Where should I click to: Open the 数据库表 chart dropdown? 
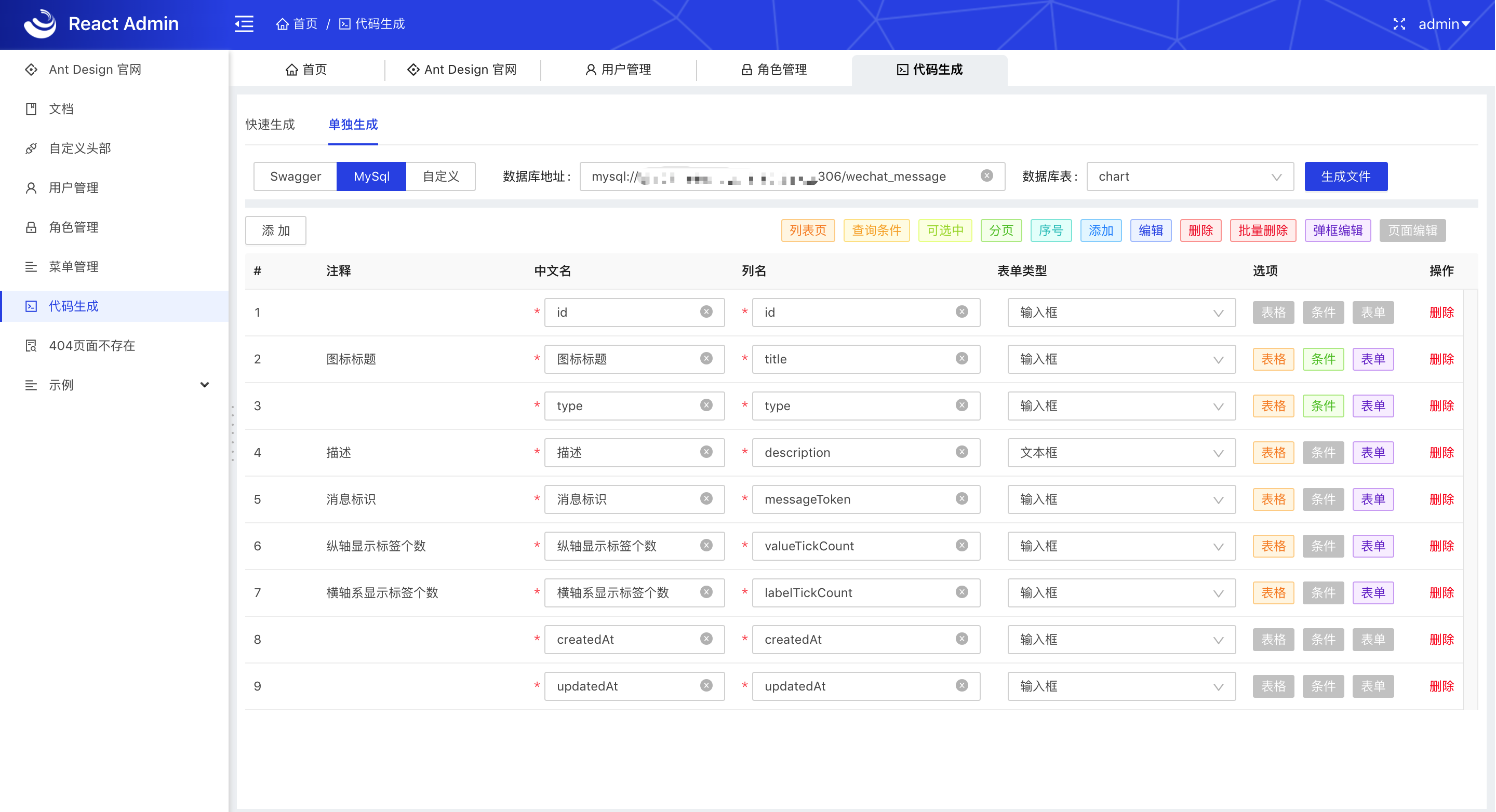click(1190, 177)
